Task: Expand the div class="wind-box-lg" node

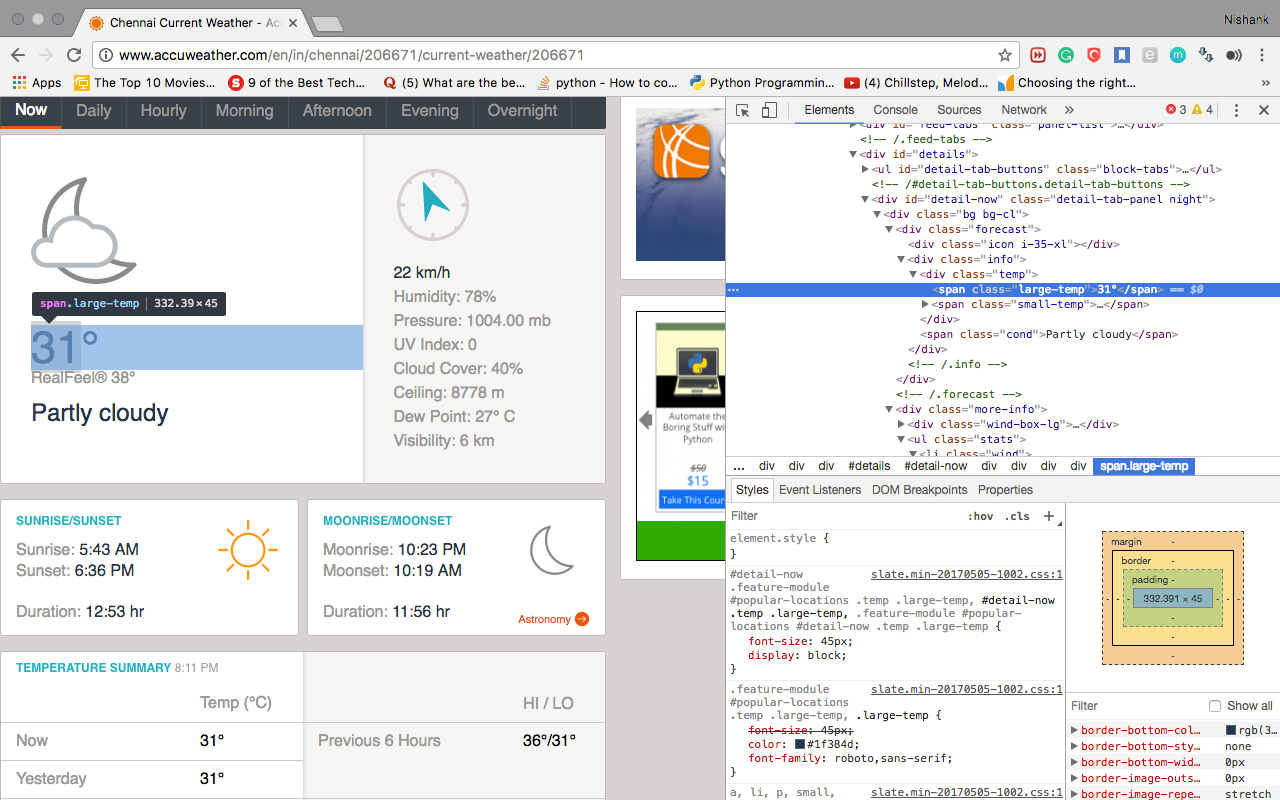Action: coord(901,424)
